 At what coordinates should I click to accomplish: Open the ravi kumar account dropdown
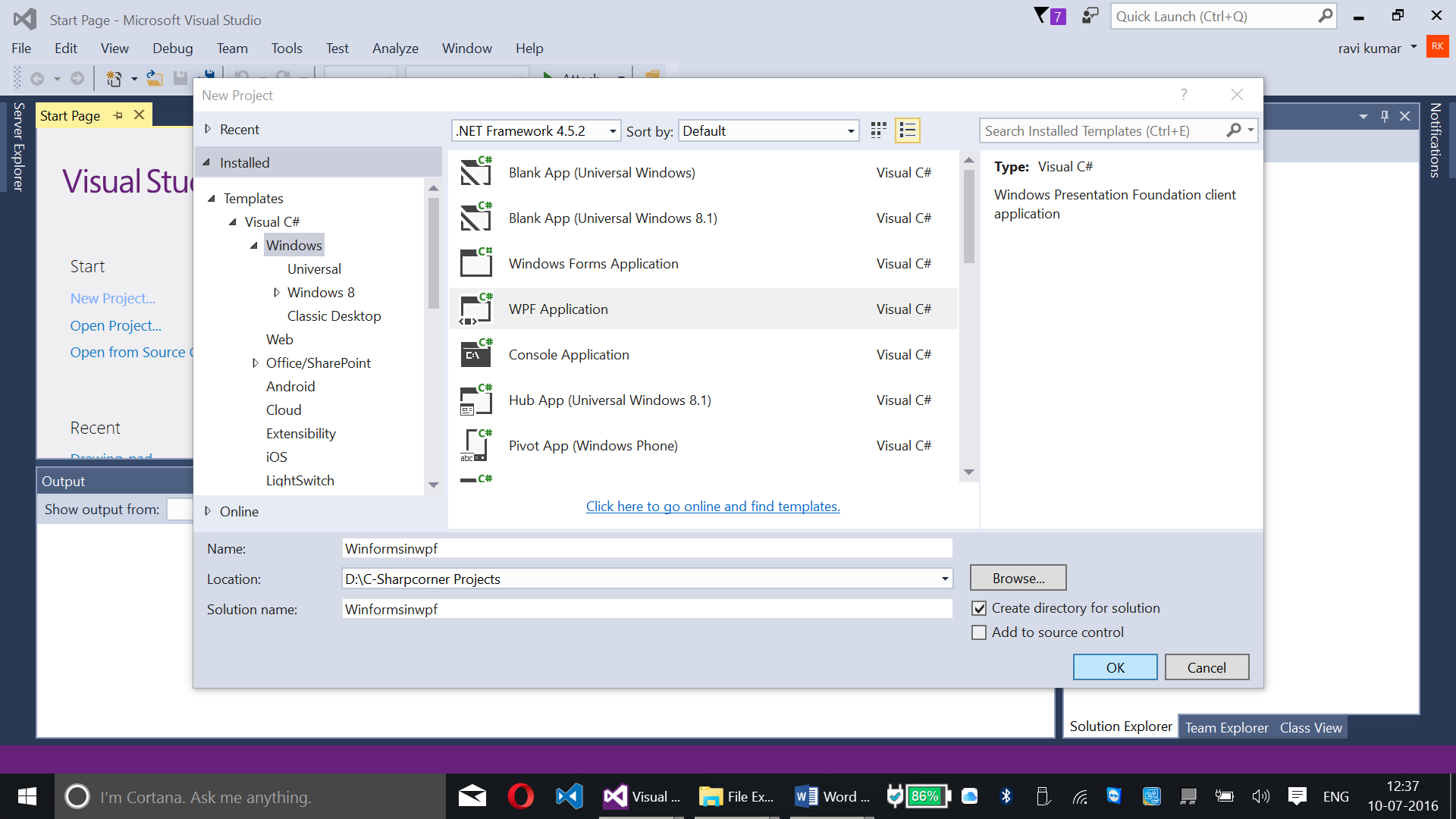(1414, 47)
